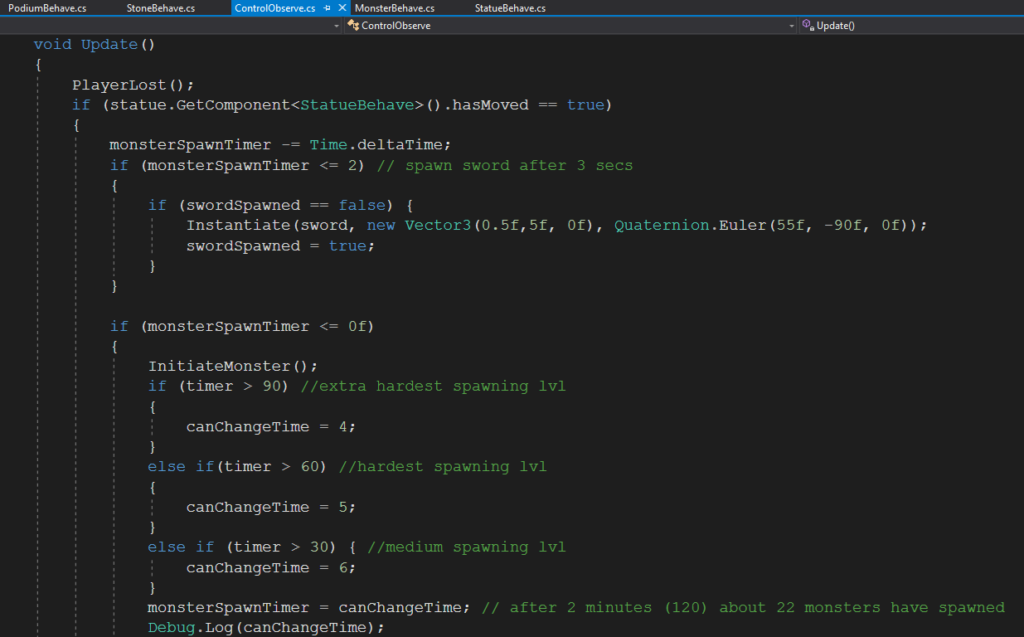The width and height of the screenshot is (1024, 637).
Task: Expand the project scope dropdown arrow
Action: (336, 26)
